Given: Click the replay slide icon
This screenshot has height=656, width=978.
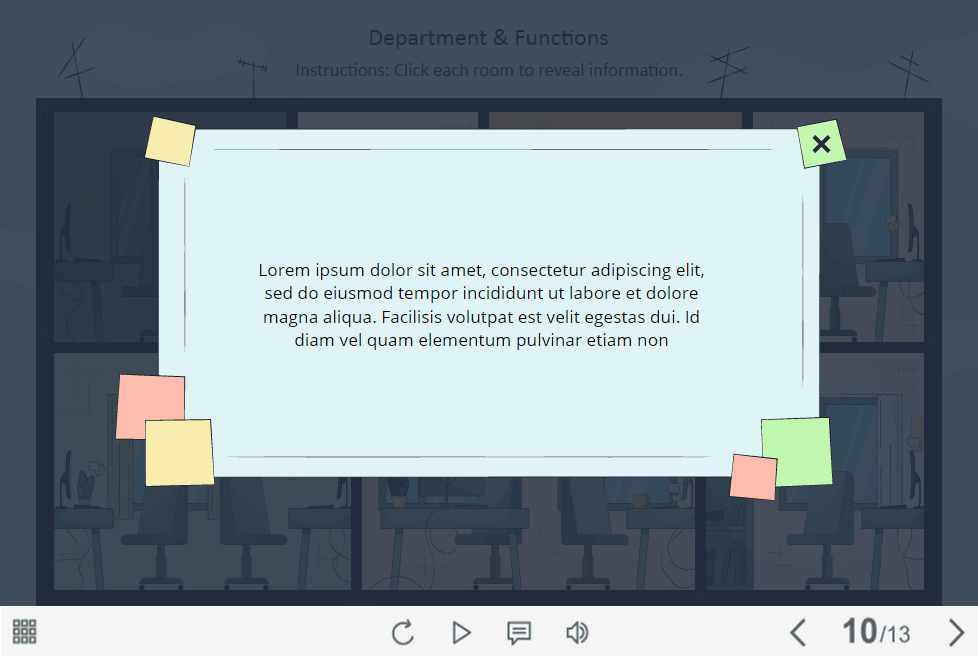Looking at the screenshot, I should [403, 632].
